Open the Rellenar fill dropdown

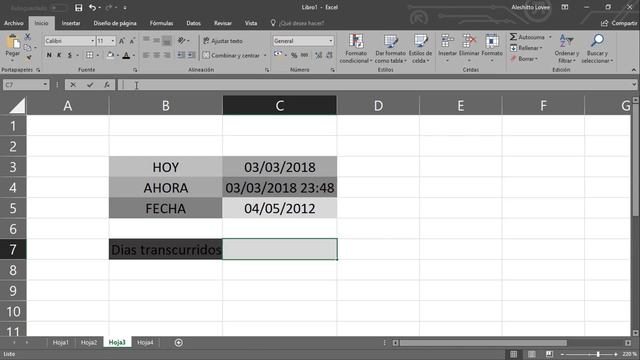526,48
